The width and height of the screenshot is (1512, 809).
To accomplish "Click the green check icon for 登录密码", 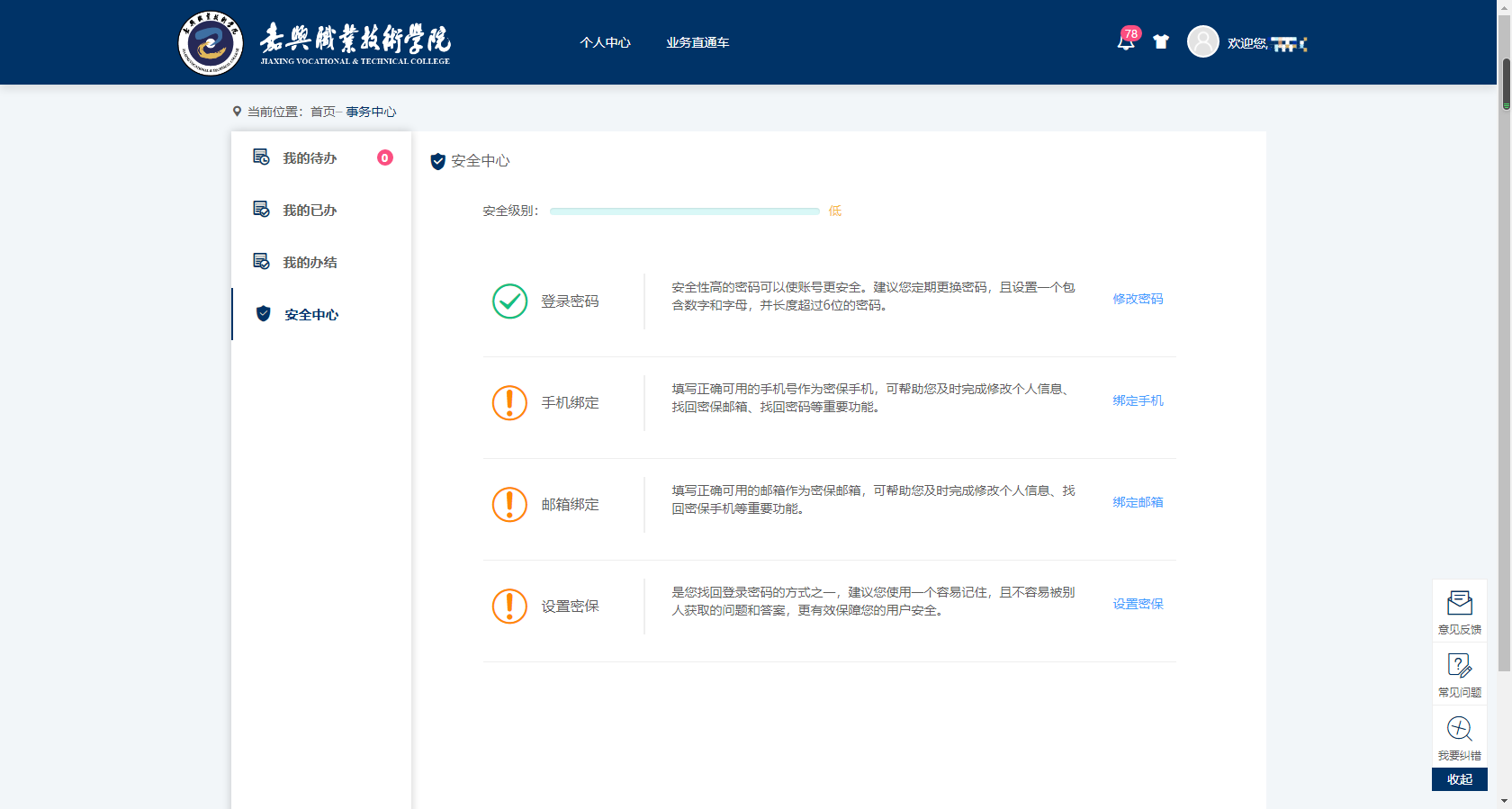I will (x=509, y=301).
